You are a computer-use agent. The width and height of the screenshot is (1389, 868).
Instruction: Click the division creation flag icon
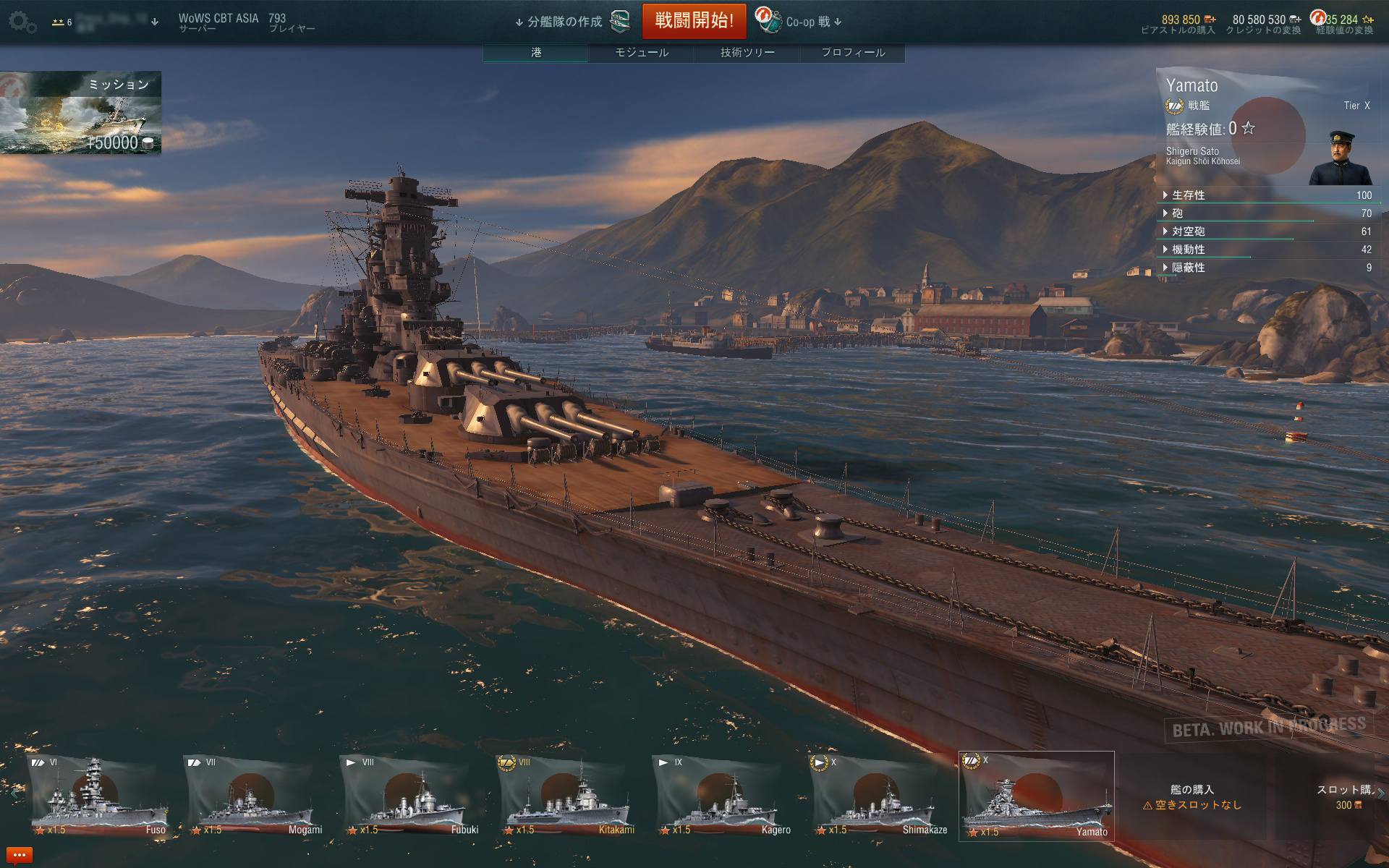[x=620, y=22]
